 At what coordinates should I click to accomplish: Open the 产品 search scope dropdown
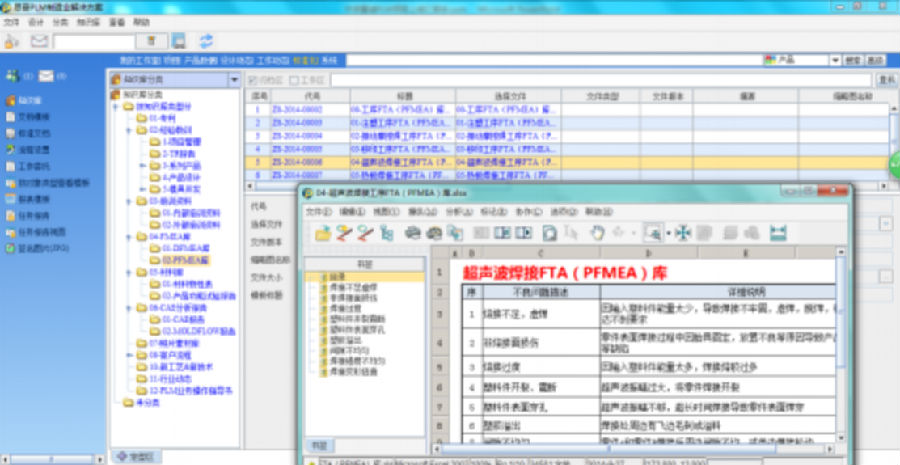835,60
